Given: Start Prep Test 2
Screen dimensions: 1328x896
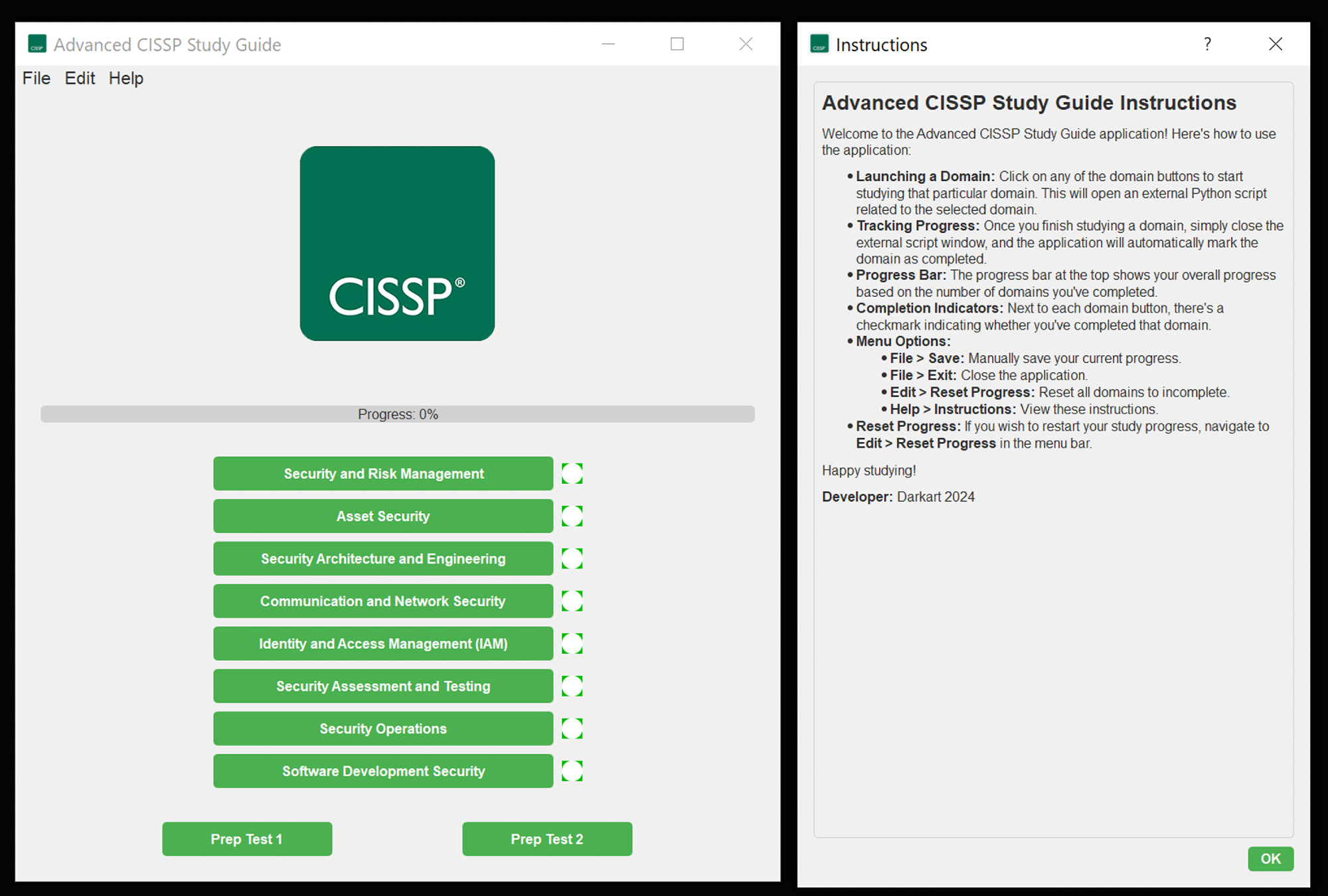Looking at the screenshot, I should tap(547, 839).
